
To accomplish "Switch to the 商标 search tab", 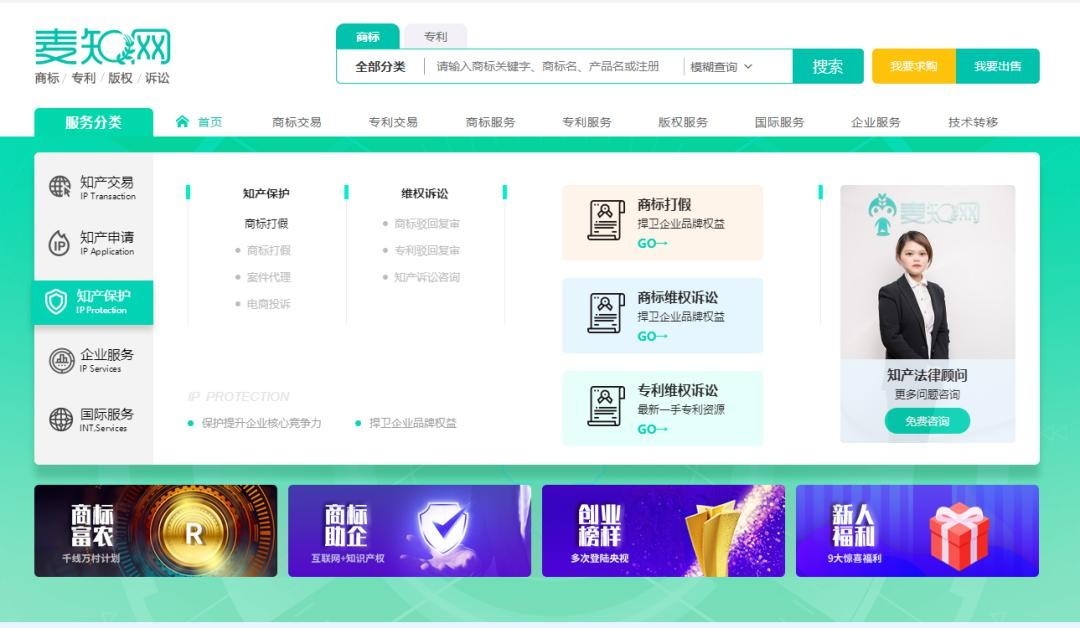I will (x=368, y=36).
